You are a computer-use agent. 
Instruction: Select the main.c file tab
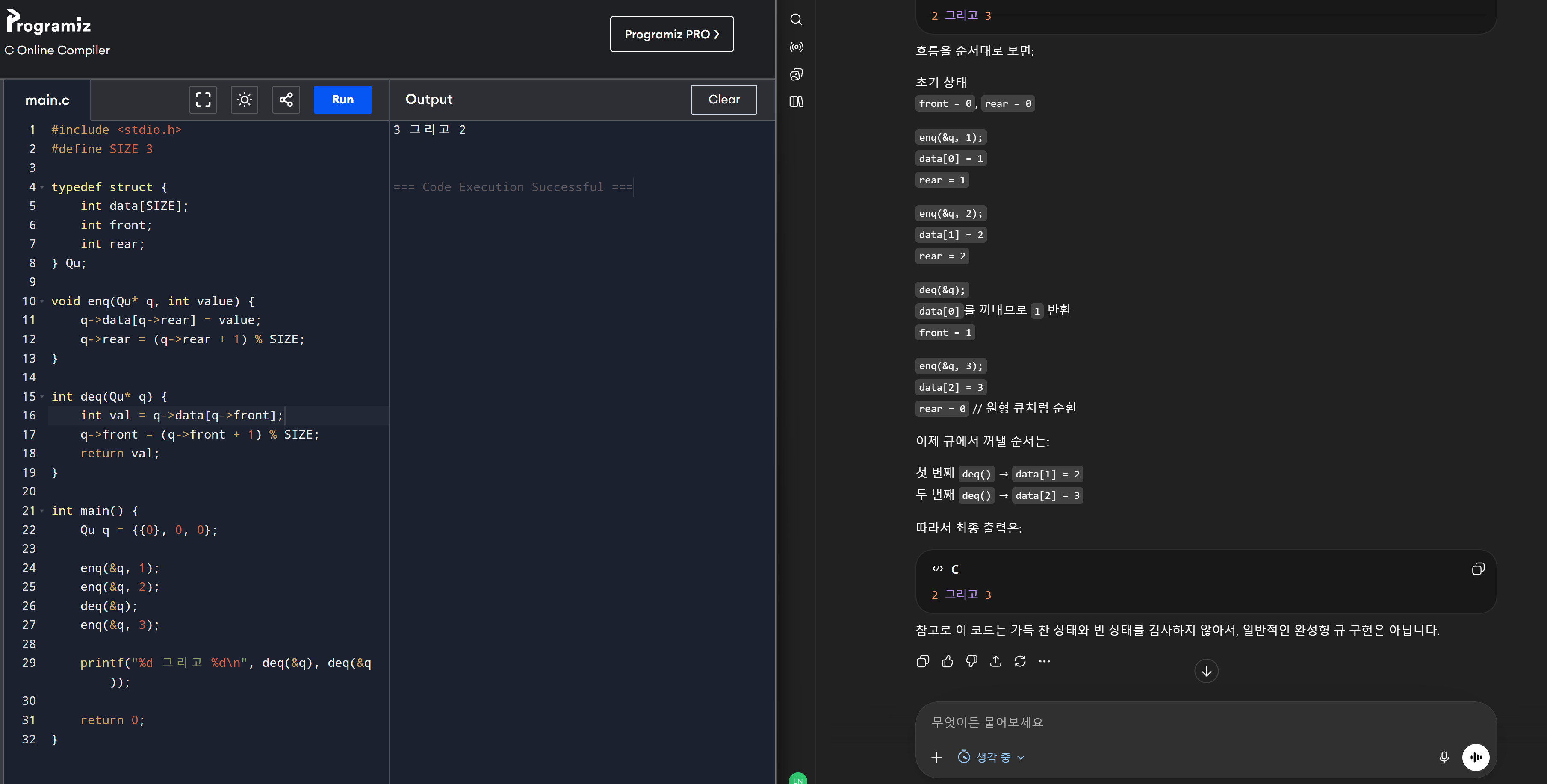pos(47,100)
